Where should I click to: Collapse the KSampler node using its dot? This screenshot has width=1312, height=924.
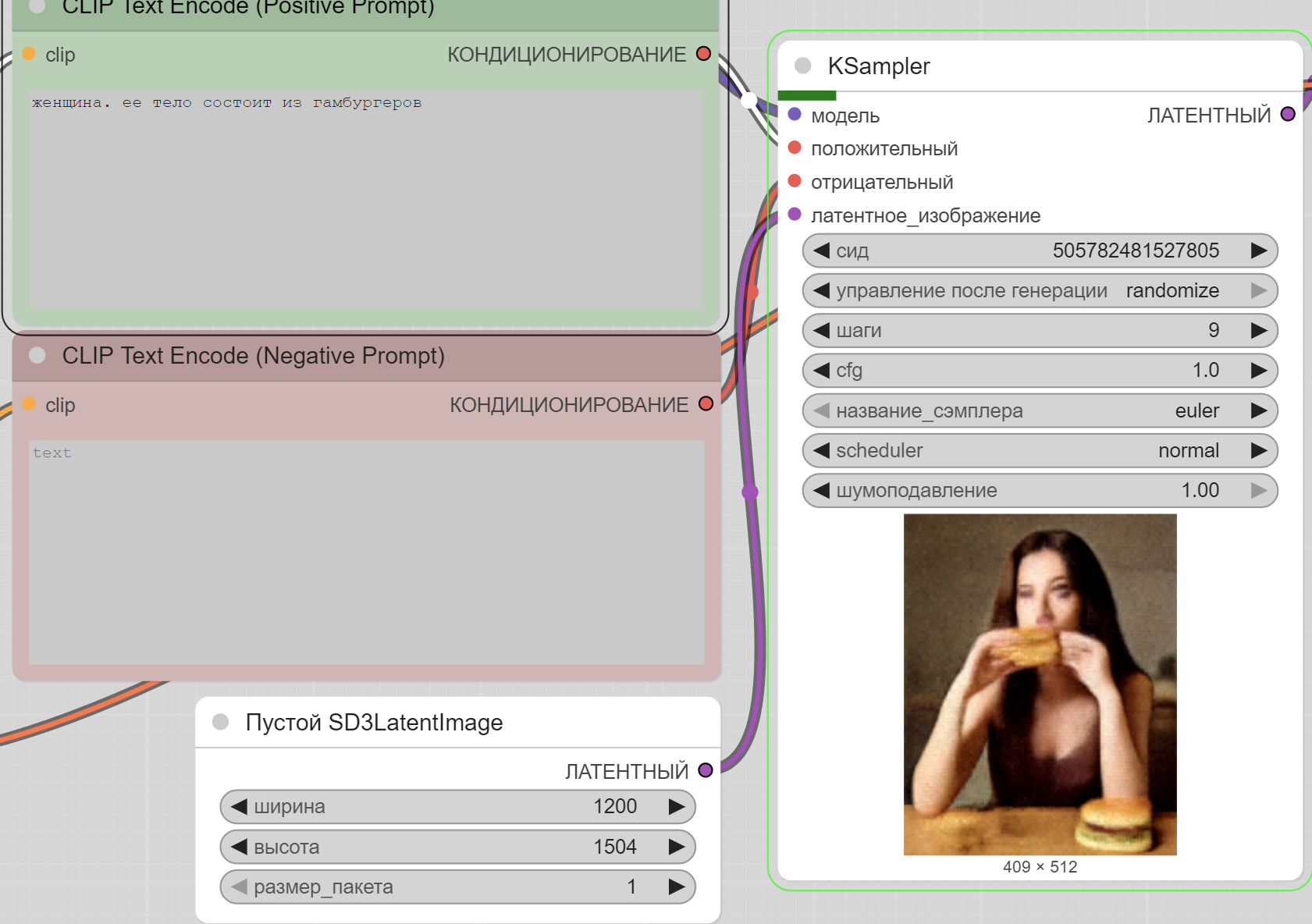pyautogui.click(x=802, y=66)
